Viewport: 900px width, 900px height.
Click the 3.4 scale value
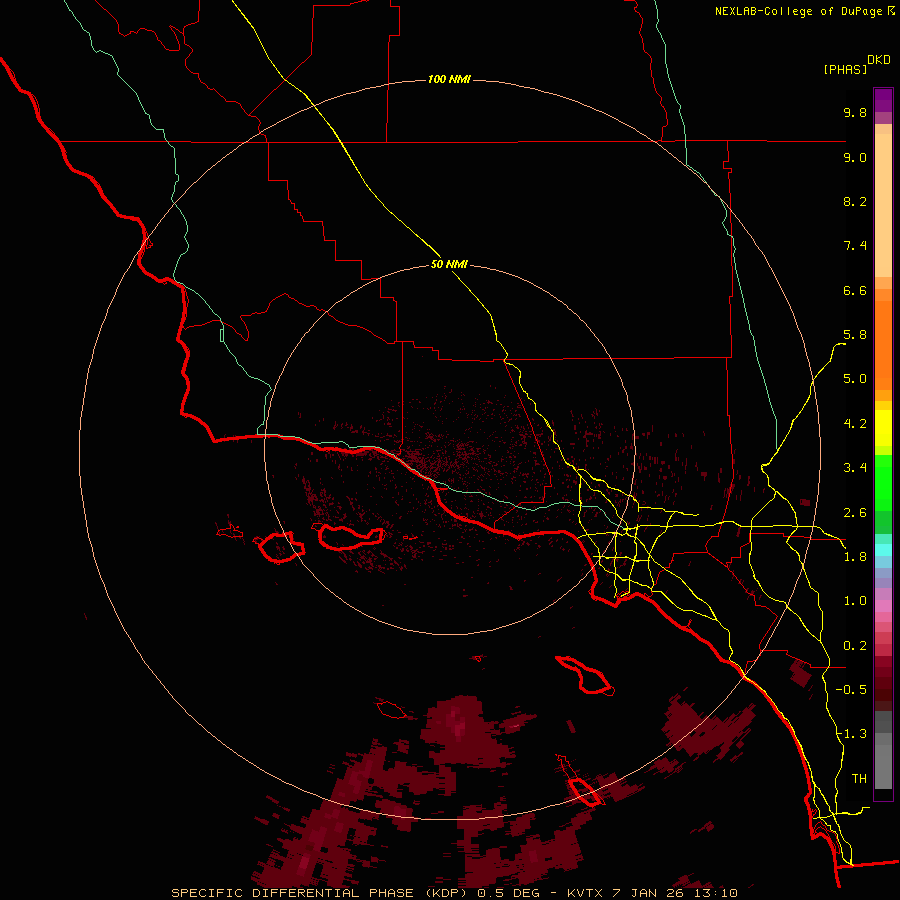pos(855,468)
